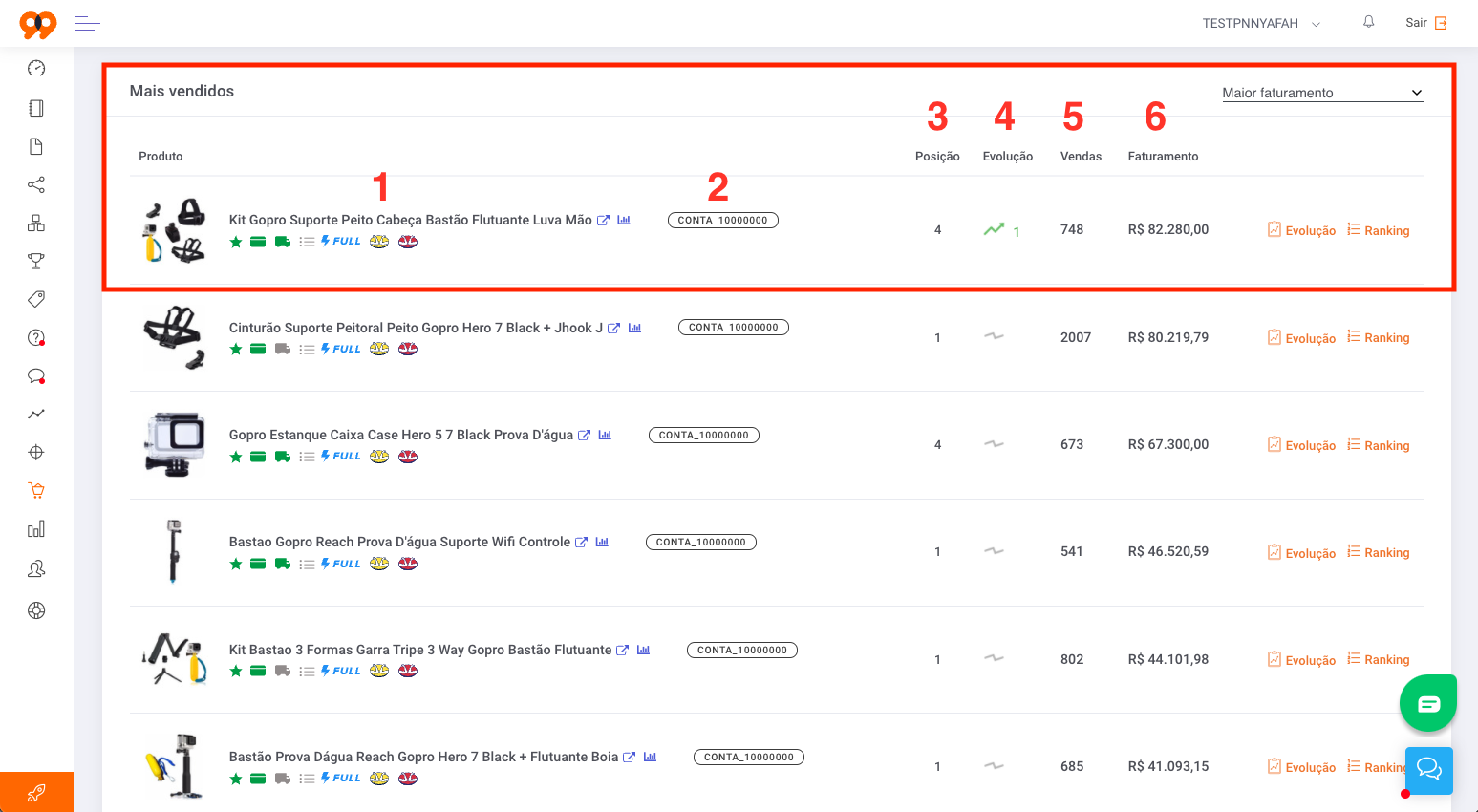This screenshot has width=1478, height=812.
Task: Click the 99 logo in the header
Action: 38,24
